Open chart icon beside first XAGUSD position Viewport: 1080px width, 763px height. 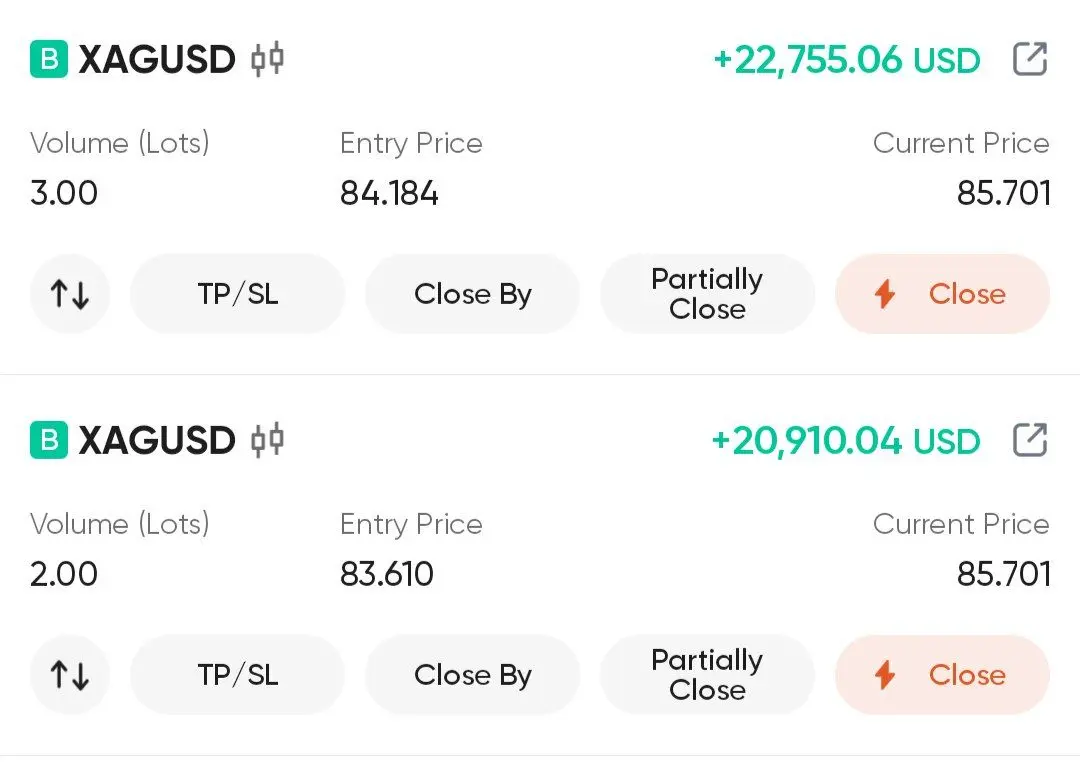click(x=267, y=60)
